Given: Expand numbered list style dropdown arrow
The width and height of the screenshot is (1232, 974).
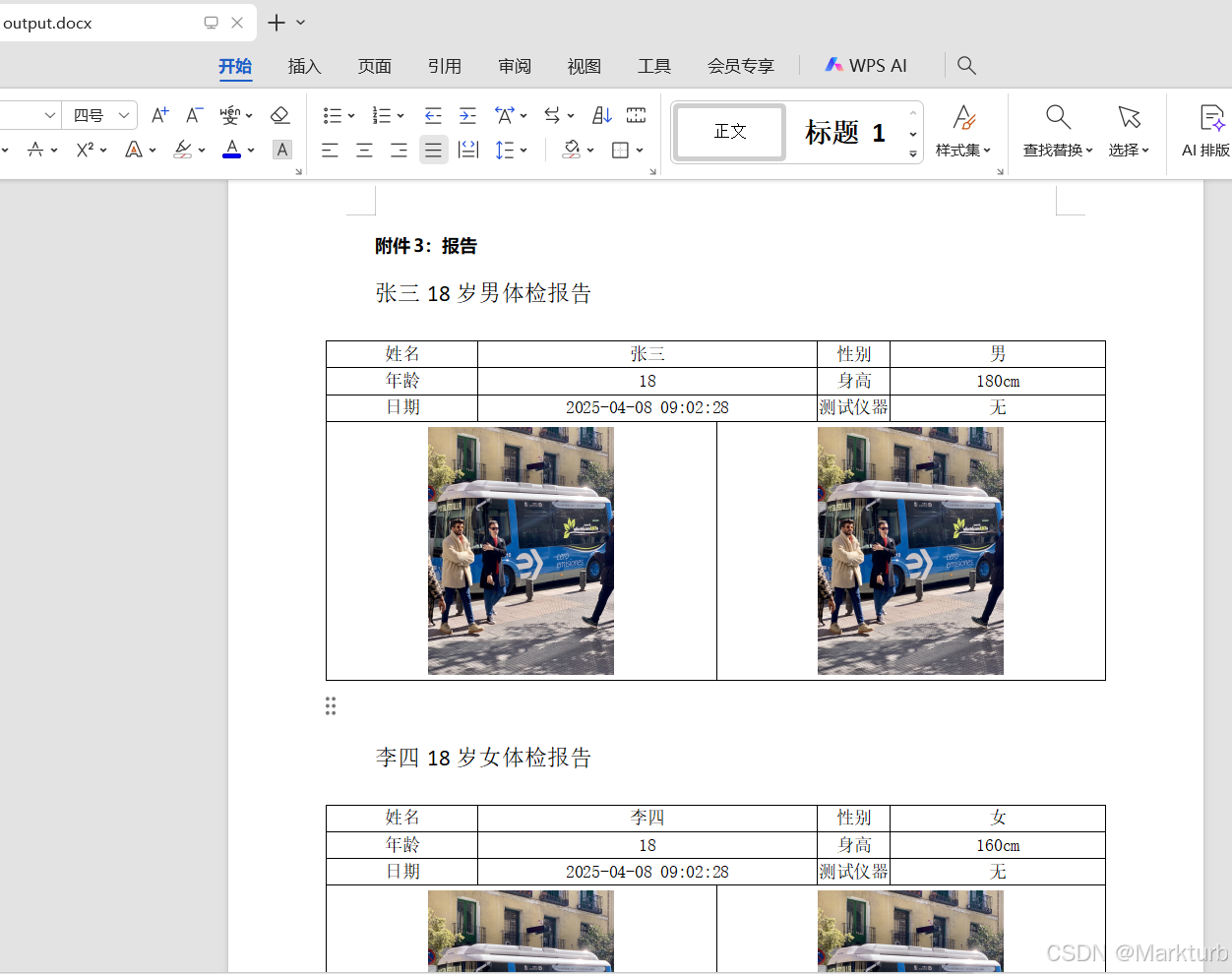Looking at the screenshot, I should click(x=400, y=116).
